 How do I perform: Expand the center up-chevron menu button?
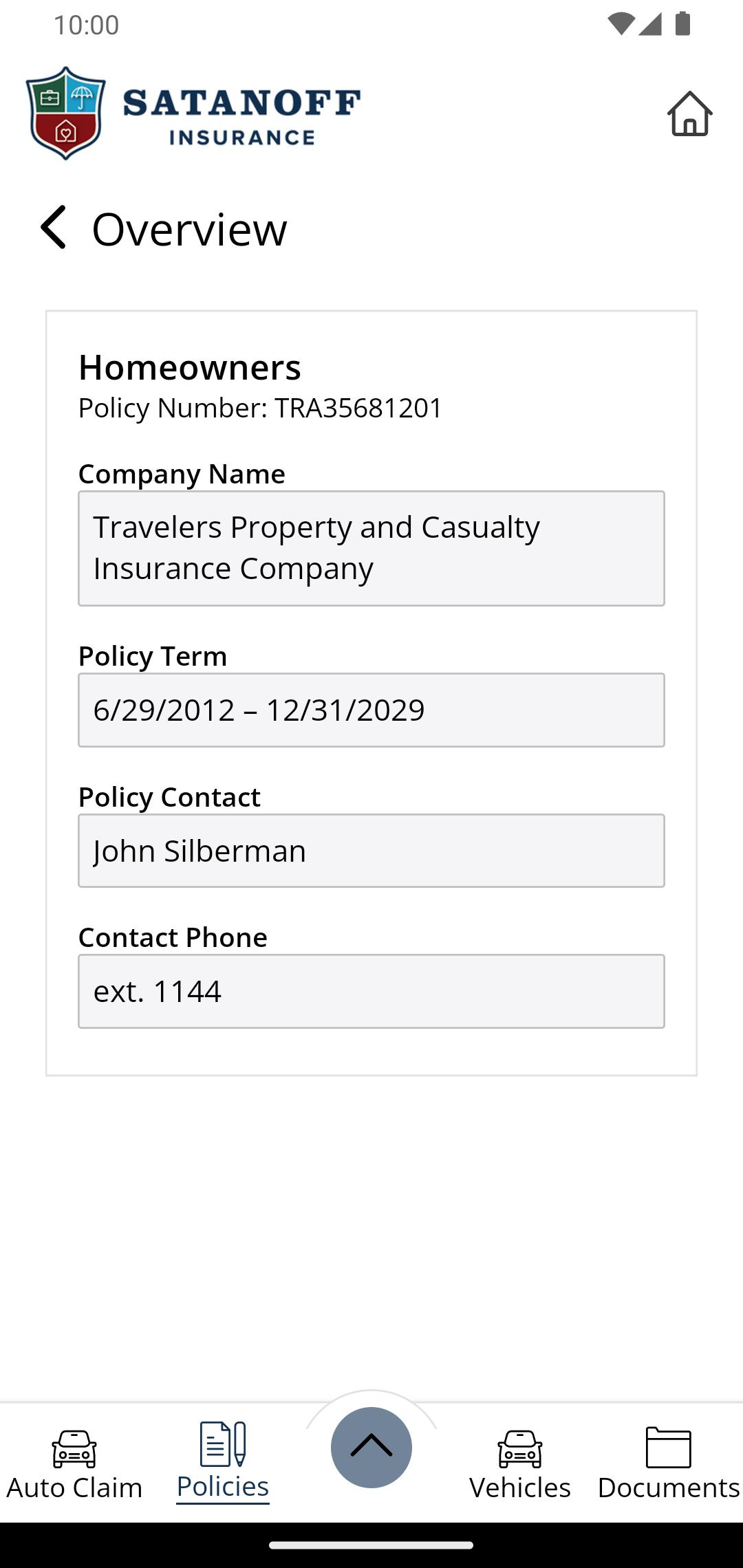[371, 1447]
